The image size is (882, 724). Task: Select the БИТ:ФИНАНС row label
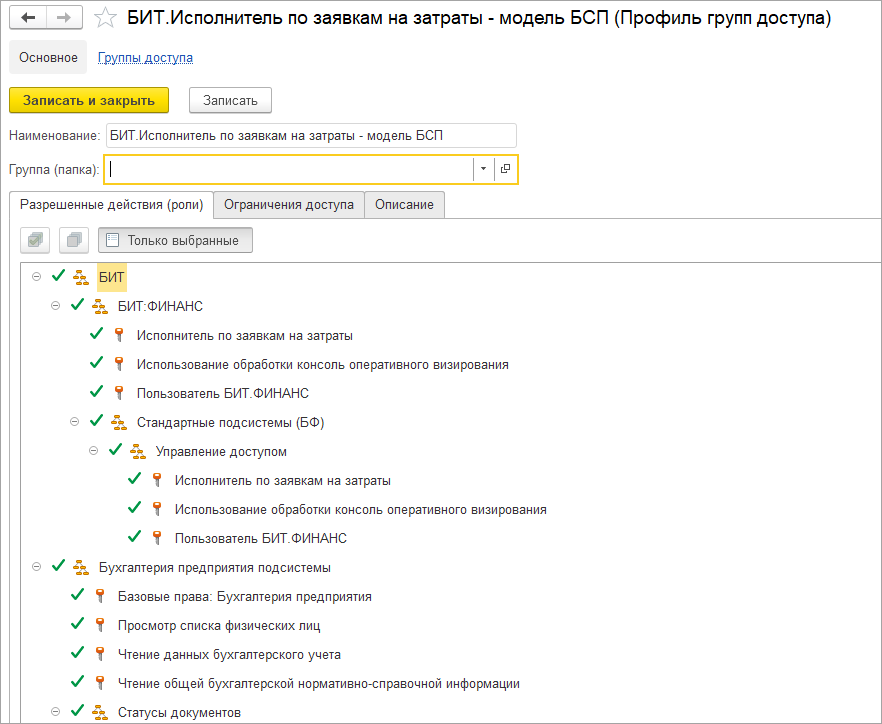[160, 307]
